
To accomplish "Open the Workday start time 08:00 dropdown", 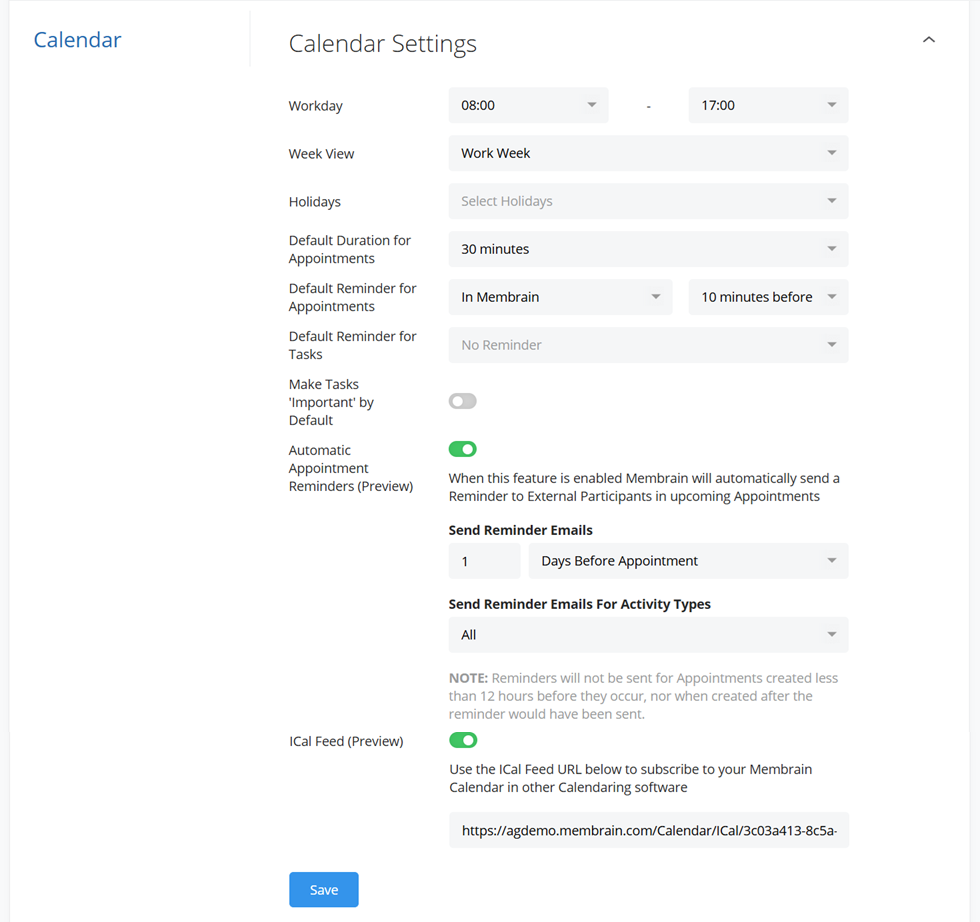I will coord(528,105).
